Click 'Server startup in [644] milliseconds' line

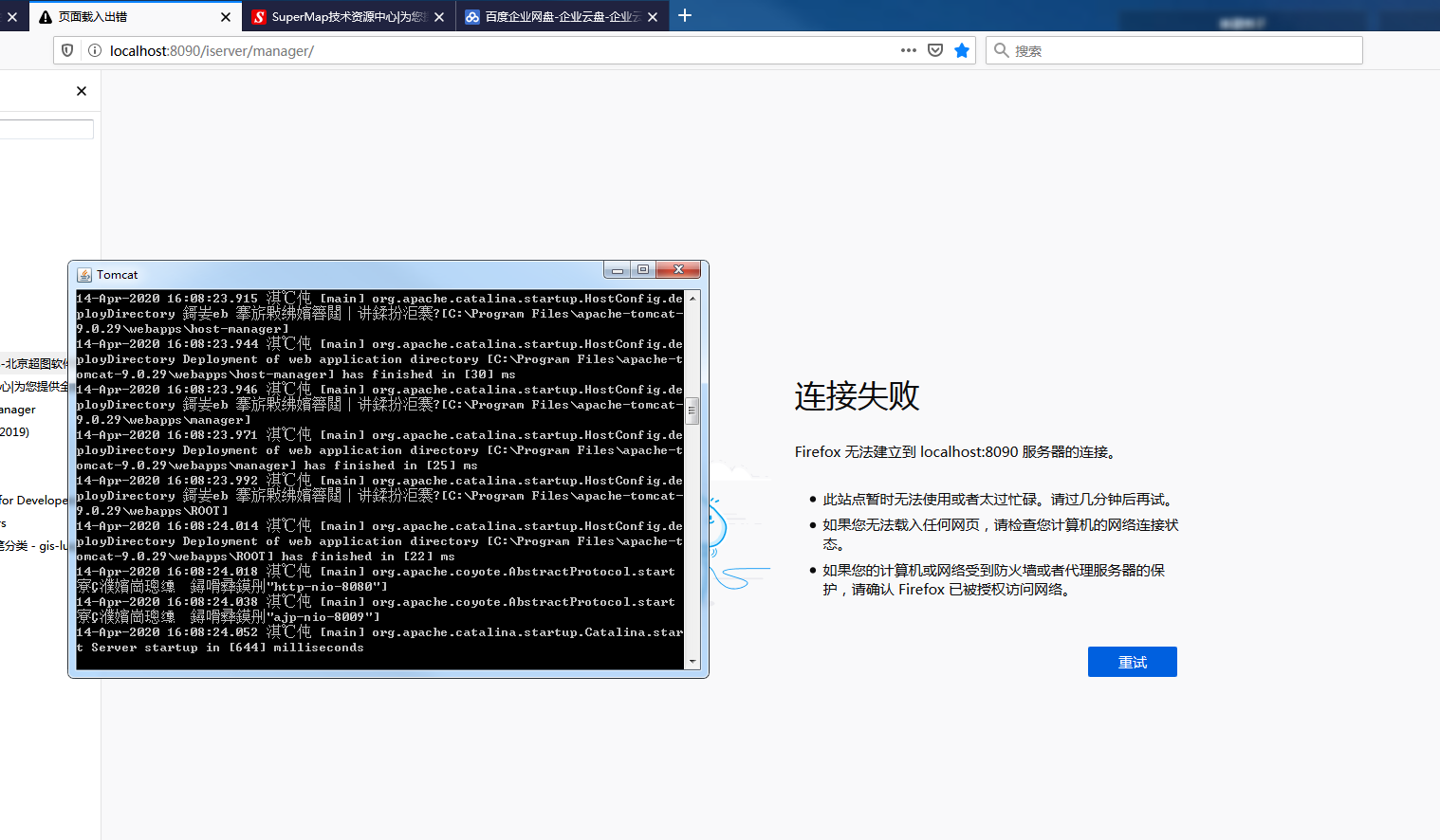coord(228,648)
